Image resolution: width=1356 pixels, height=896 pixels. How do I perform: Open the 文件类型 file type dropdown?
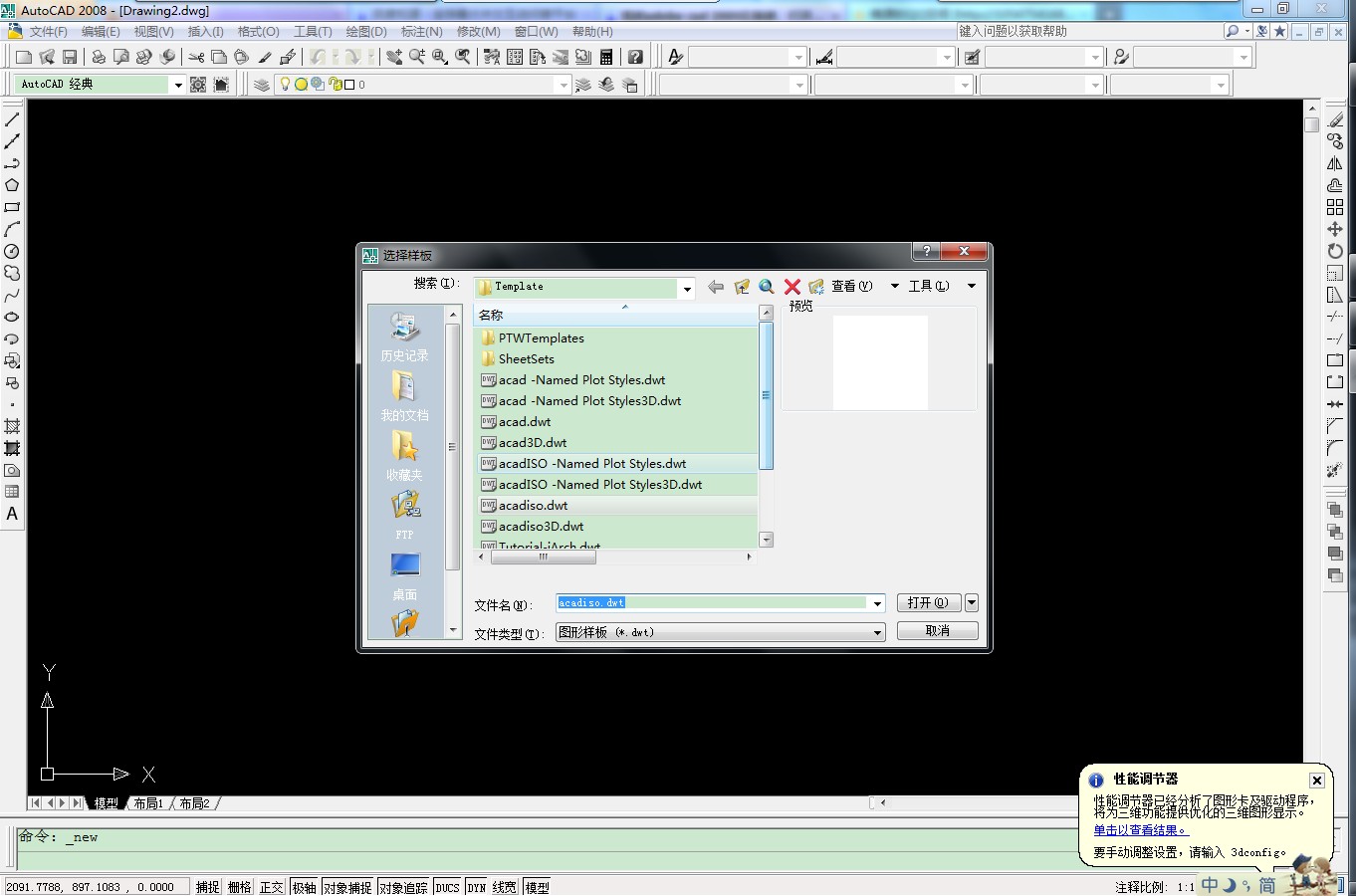(x=877, y=632)
